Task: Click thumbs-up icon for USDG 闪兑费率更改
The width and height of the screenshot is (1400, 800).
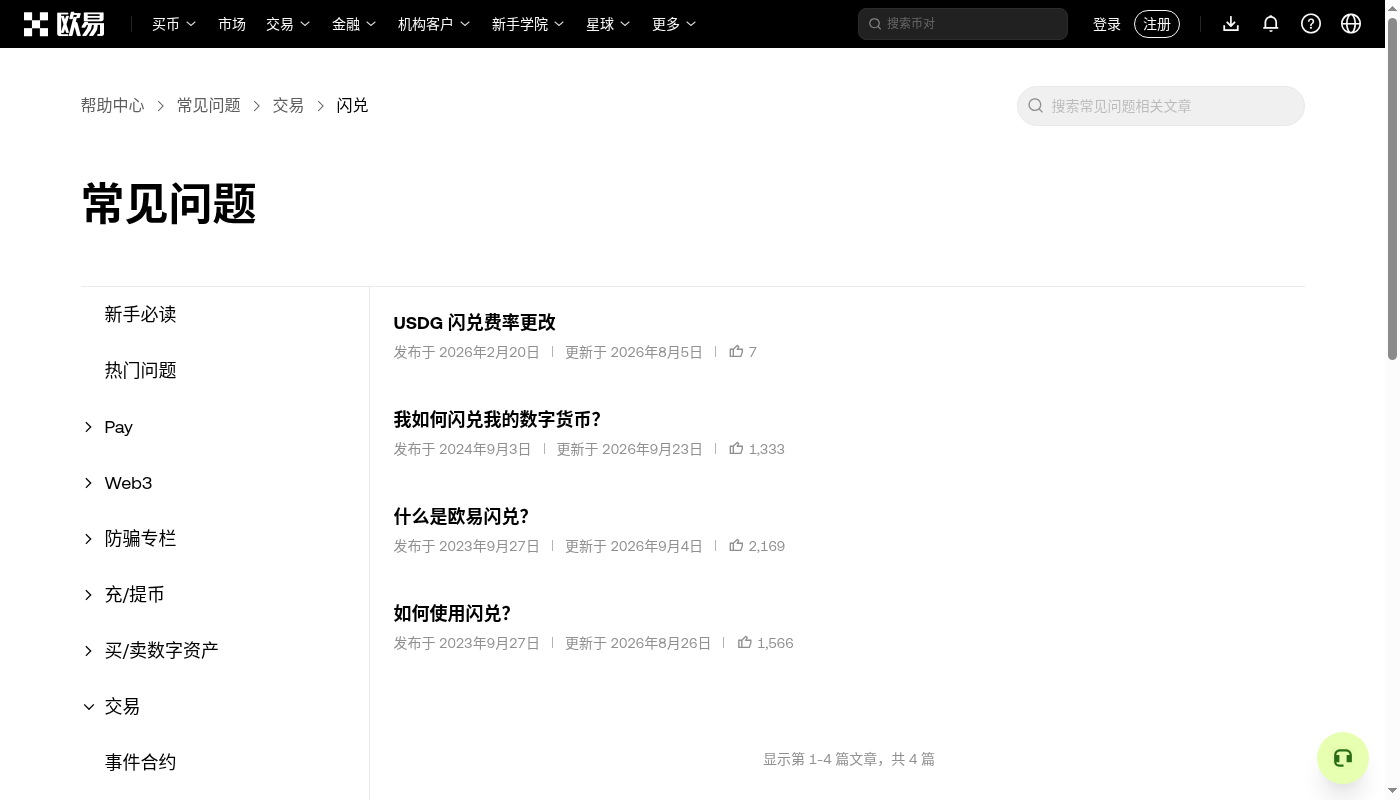Action: click(x=737, y=352)
